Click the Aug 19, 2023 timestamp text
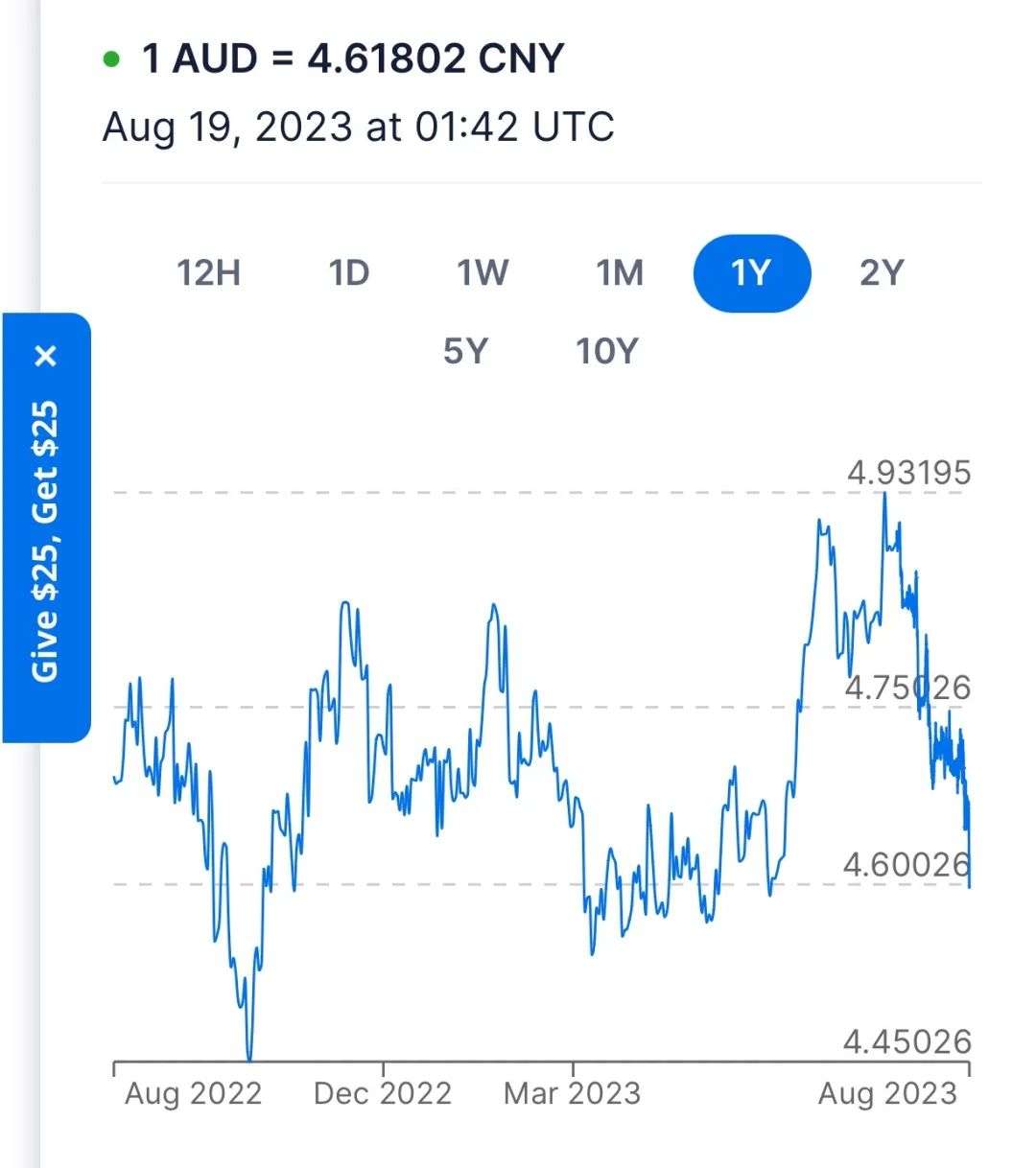The image size is (1036, 1168). 358,127
